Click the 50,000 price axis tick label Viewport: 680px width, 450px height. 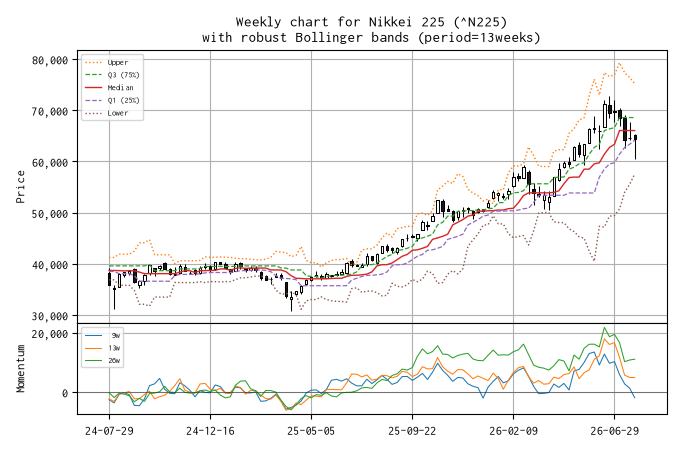coord(50,214)
